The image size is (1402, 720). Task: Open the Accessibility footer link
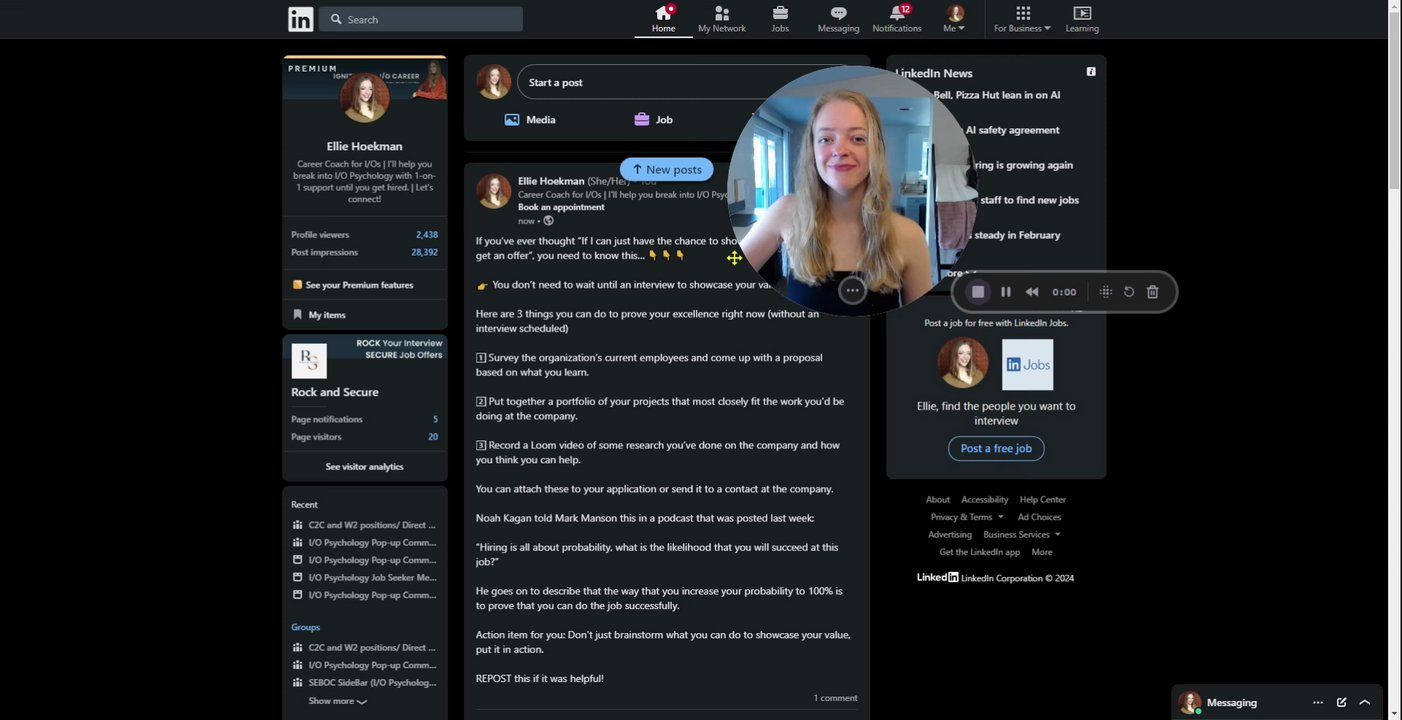pos(985,500)
